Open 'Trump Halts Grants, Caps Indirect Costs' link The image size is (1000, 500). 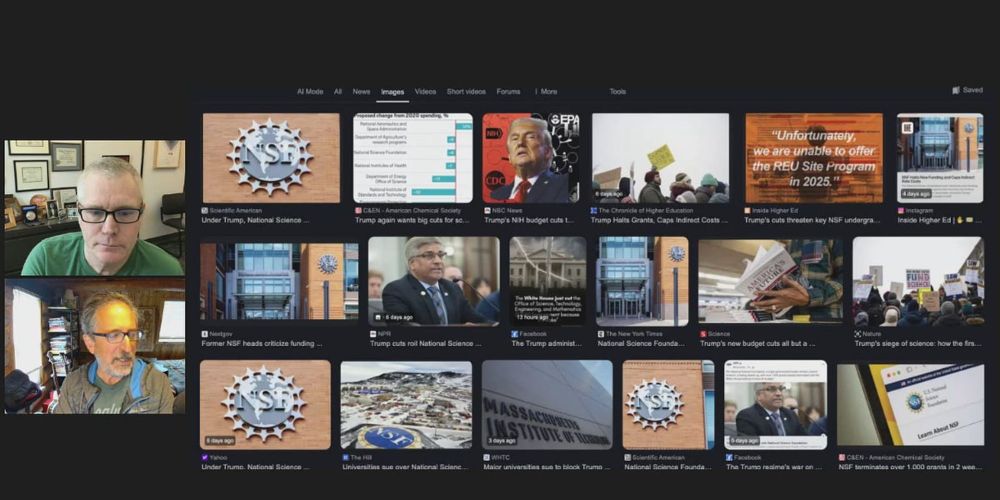(x=659, y=220)
